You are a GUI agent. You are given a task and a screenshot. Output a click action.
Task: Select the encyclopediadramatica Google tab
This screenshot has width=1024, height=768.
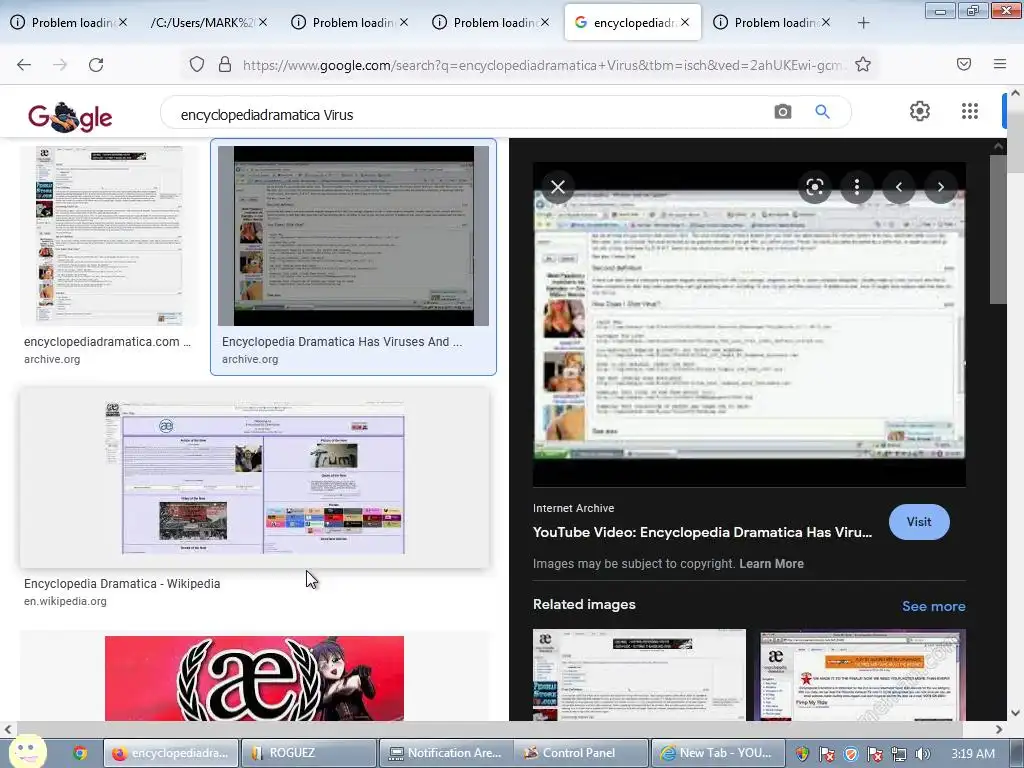coord(632,22)
